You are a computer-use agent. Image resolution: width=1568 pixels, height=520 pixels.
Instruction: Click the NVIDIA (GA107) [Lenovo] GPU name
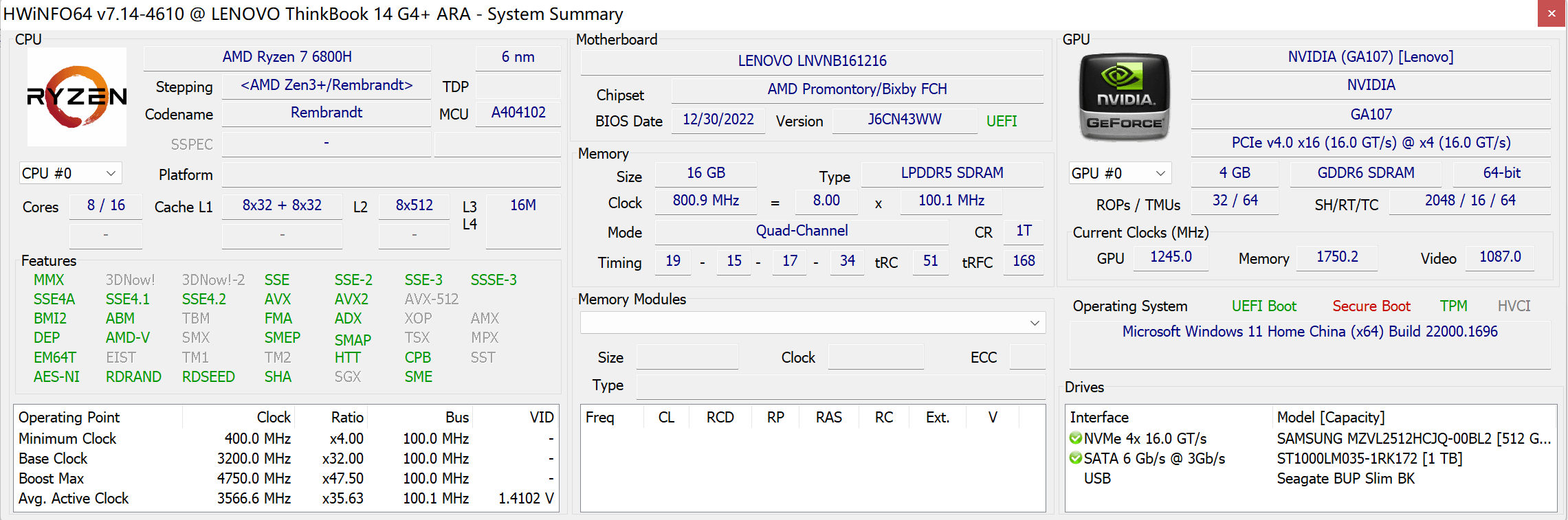click(1371, 57)
